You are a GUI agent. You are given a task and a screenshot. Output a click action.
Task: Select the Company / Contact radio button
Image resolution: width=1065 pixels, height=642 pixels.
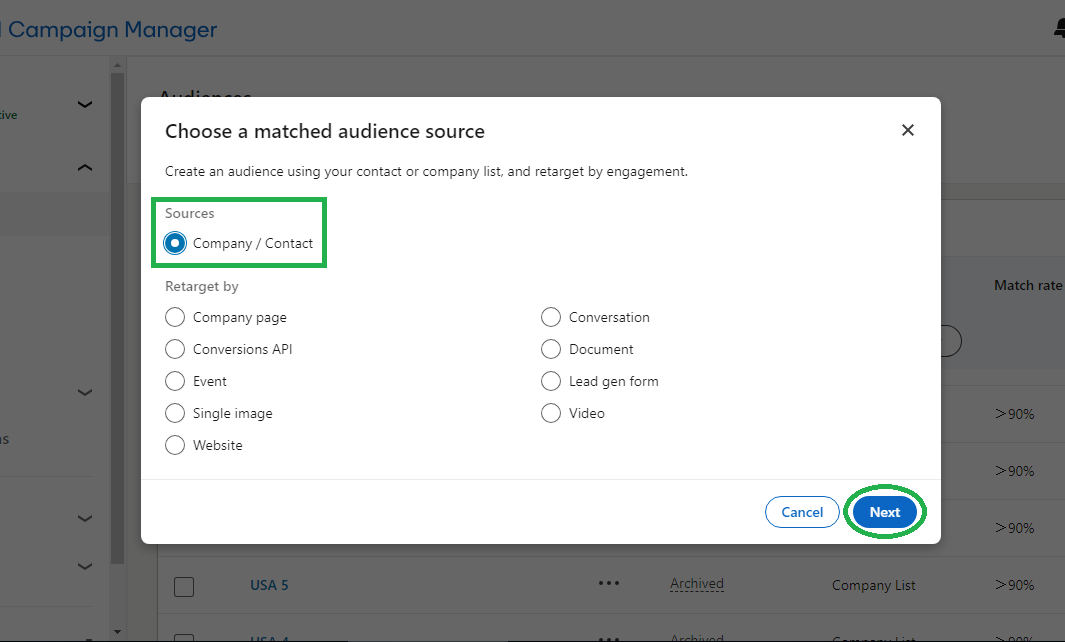[175, 243]
